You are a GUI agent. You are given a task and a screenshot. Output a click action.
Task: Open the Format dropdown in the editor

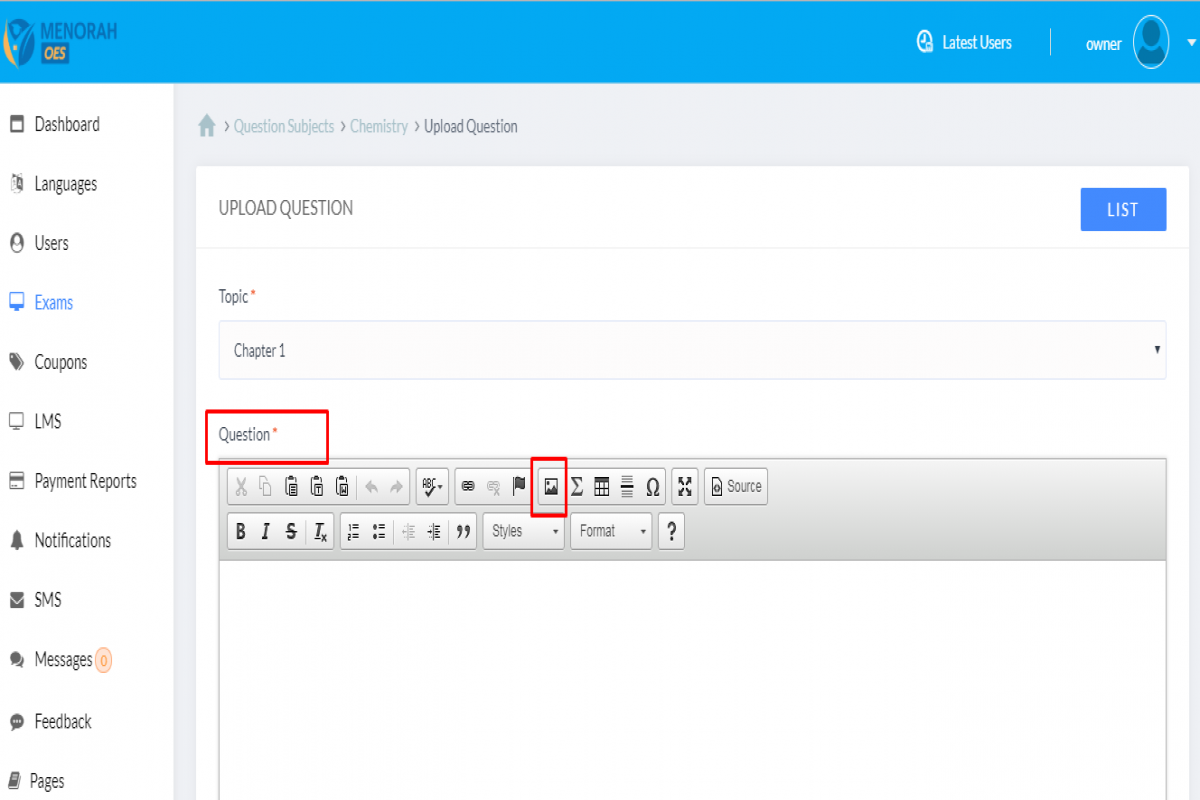611,531
